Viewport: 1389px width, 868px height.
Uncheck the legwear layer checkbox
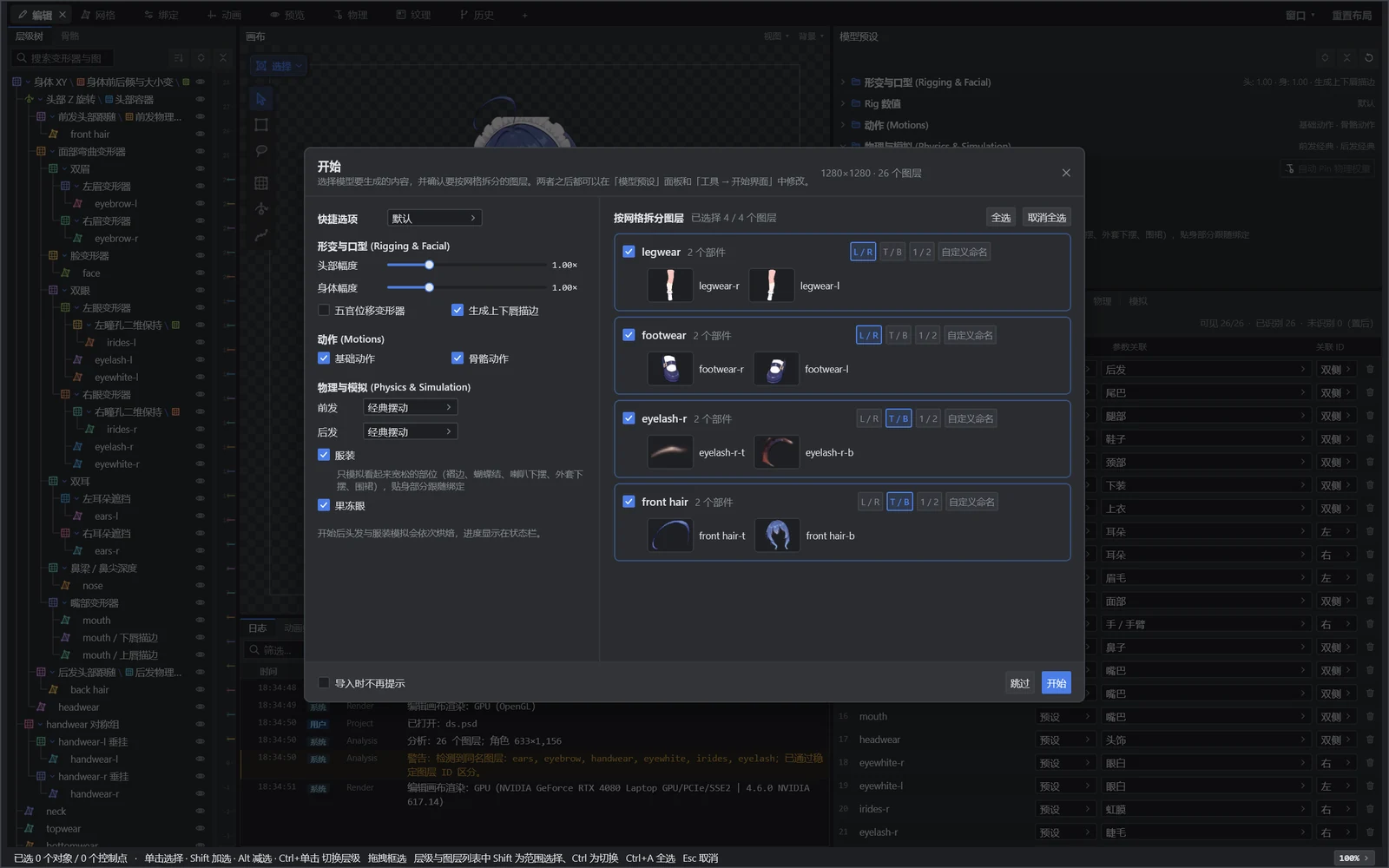click(x=629, y=252)
